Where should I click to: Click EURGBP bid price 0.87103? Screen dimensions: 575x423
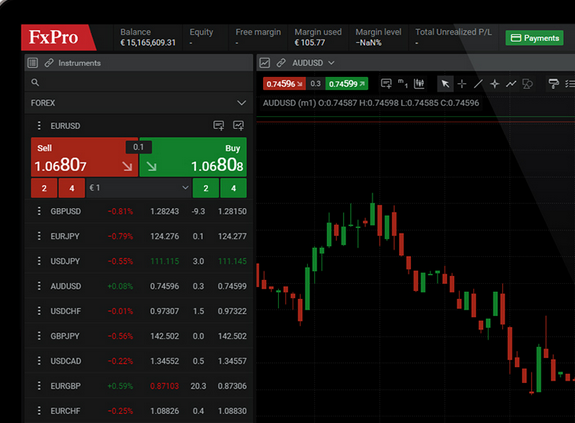165,386
